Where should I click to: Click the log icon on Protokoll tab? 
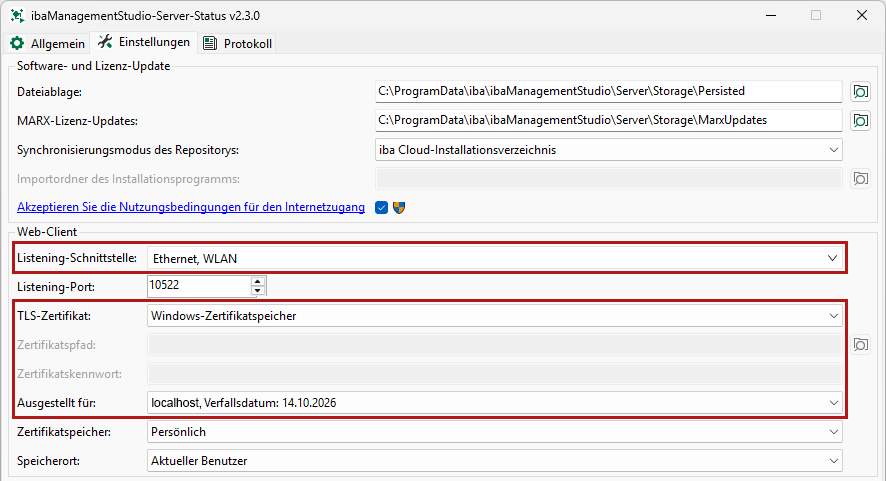[210, 43]
